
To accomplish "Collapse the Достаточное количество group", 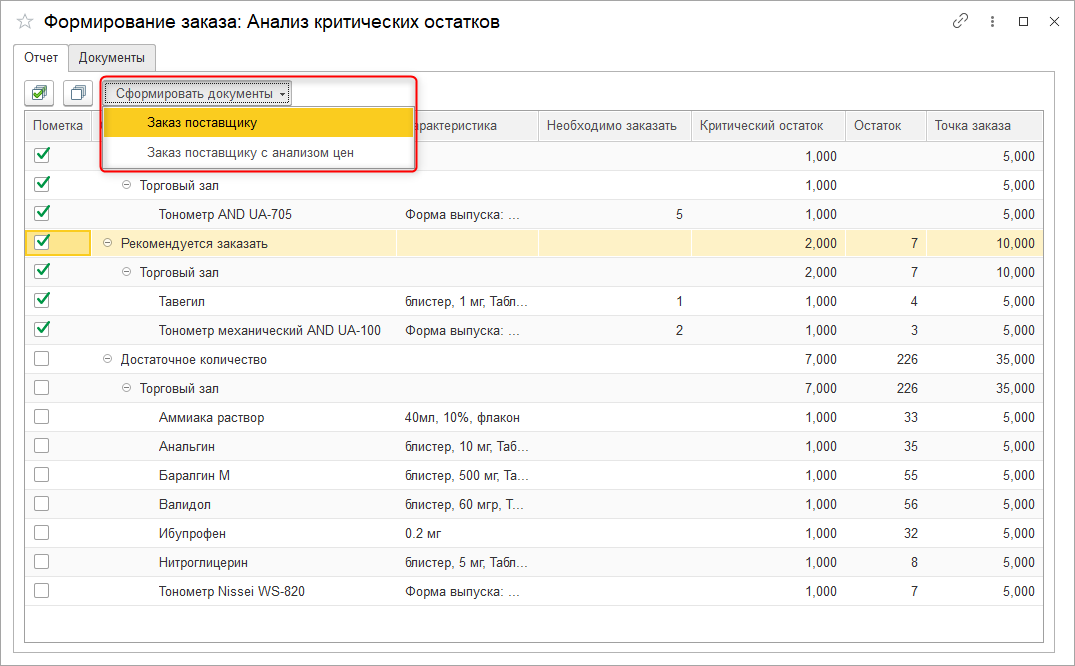I will tap(107, 359).
